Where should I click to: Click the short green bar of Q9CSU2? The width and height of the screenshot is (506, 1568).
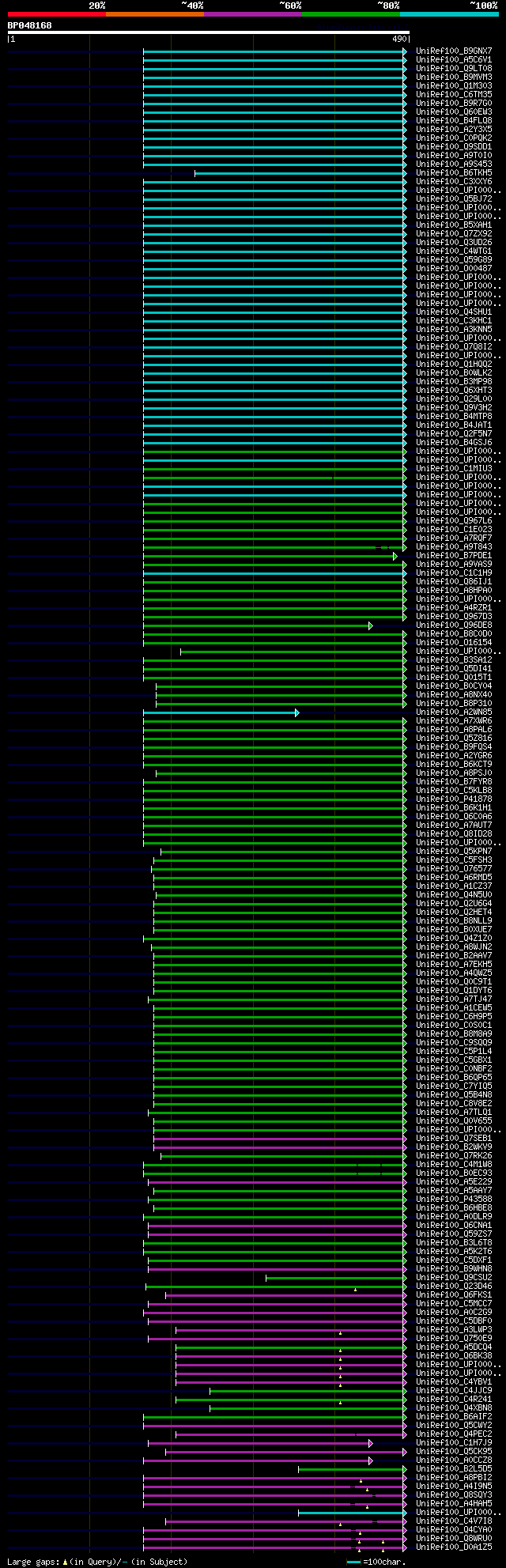[x=335, y=1278]
